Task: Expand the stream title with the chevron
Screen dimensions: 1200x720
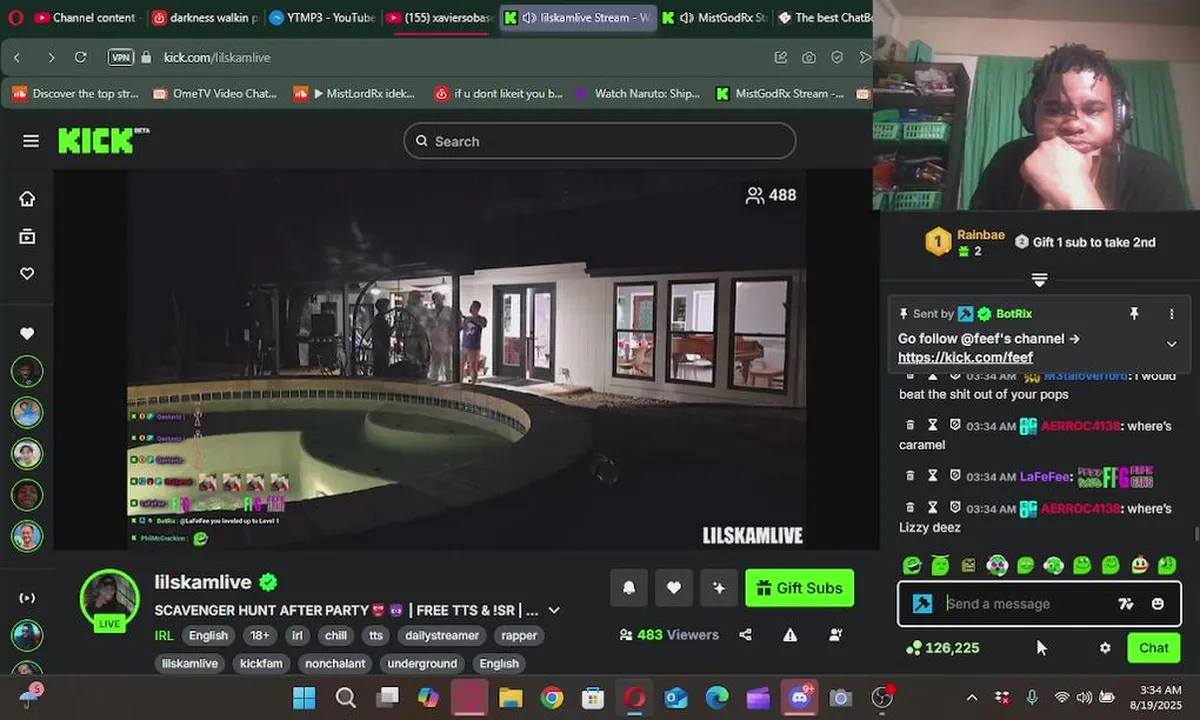Action: [x=554, y=610]
